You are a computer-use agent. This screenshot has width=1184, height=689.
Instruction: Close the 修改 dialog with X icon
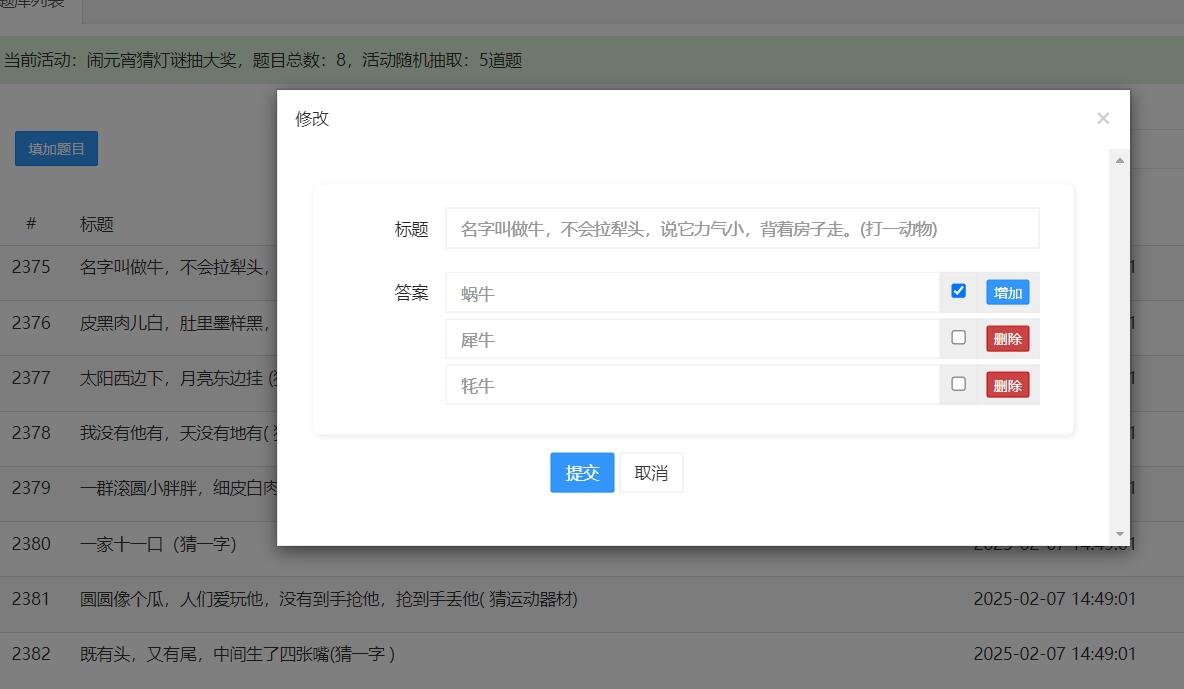[x=1103, y=118]
